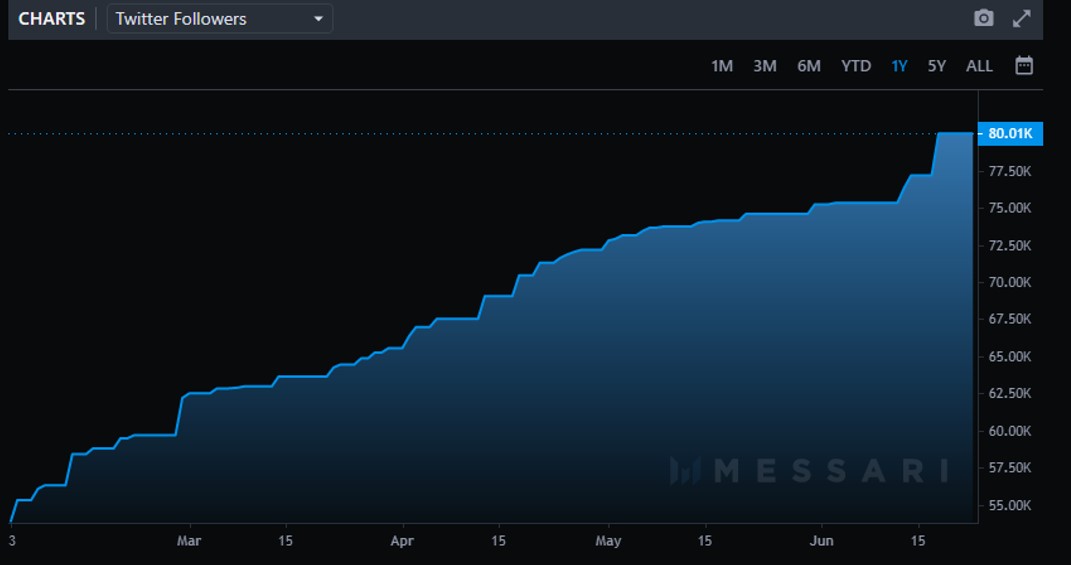This screenshot has width=1071, height=565.
Task: Click the CHARTS panel heading
Action: [52, 19]
